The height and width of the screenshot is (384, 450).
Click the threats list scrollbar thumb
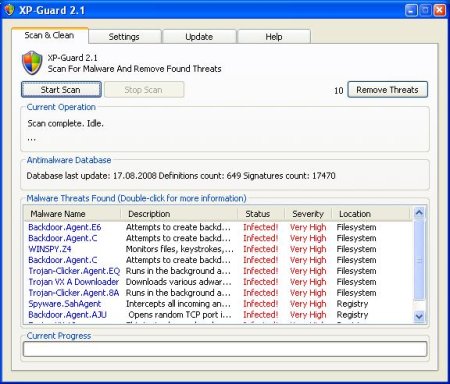[x=419, y=259]
